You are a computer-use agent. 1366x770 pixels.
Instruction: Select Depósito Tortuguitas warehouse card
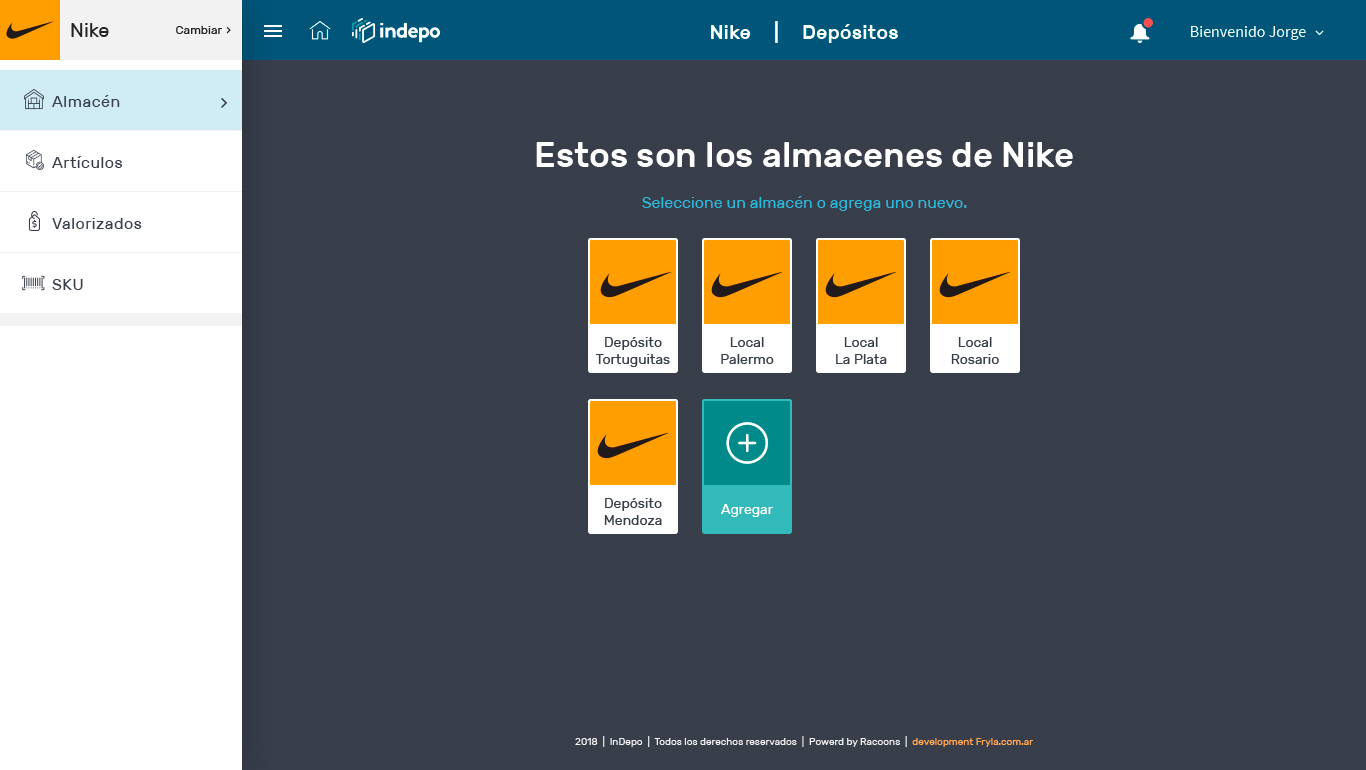[x=633, y=305]
